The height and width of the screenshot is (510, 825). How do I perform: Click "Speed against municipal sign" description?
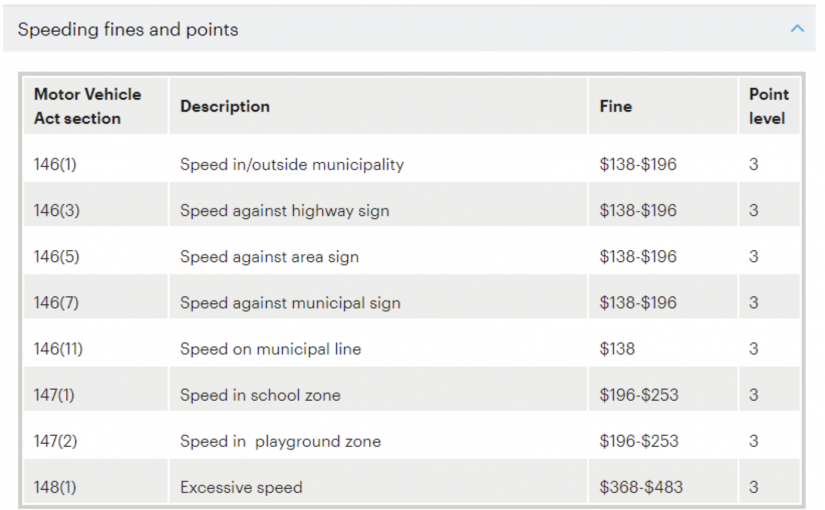[x=290, y=303]
